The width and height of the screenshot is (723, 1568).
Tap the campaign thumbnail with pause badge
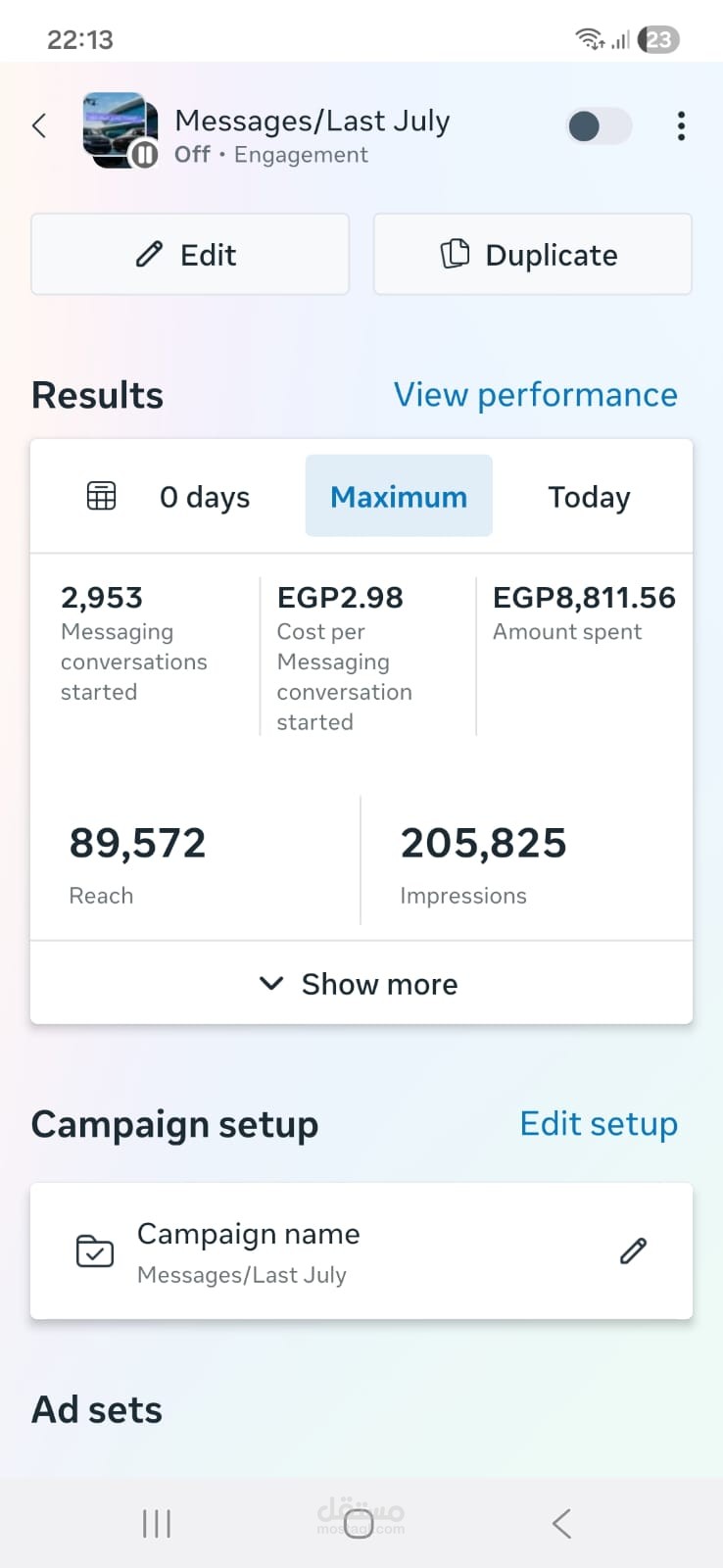tap(120, 129)
